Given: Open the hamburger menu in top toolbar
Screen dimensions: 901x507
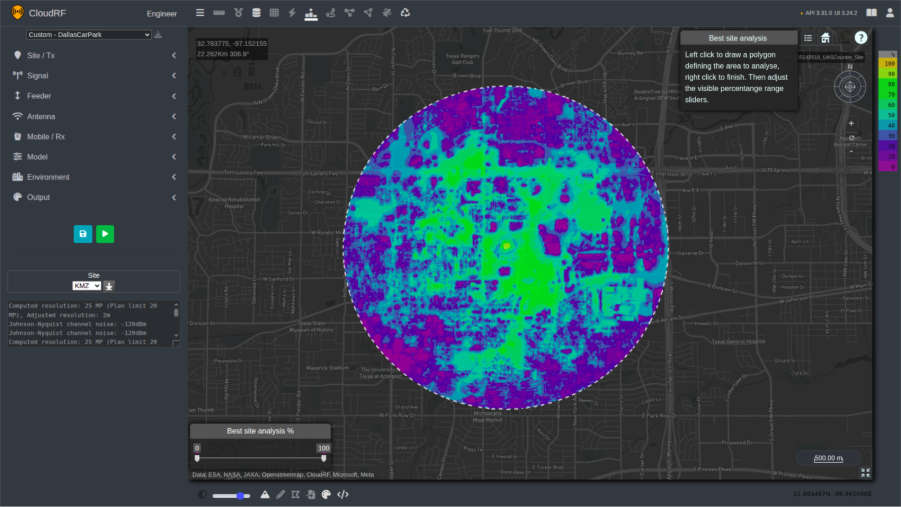Looking at the screenshot, I should pyautogui.click(x=200, y=13).
